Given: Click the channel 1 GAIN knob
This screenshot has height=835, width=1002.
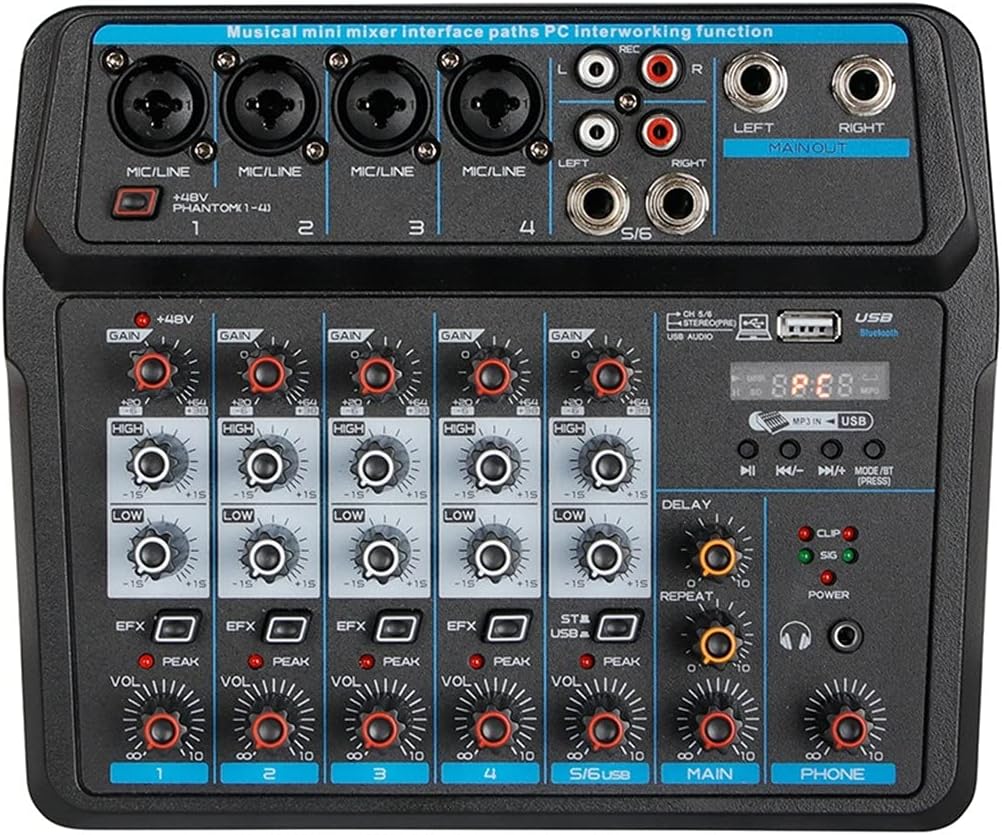Looking at the screenshot, I should pos(155,372).
